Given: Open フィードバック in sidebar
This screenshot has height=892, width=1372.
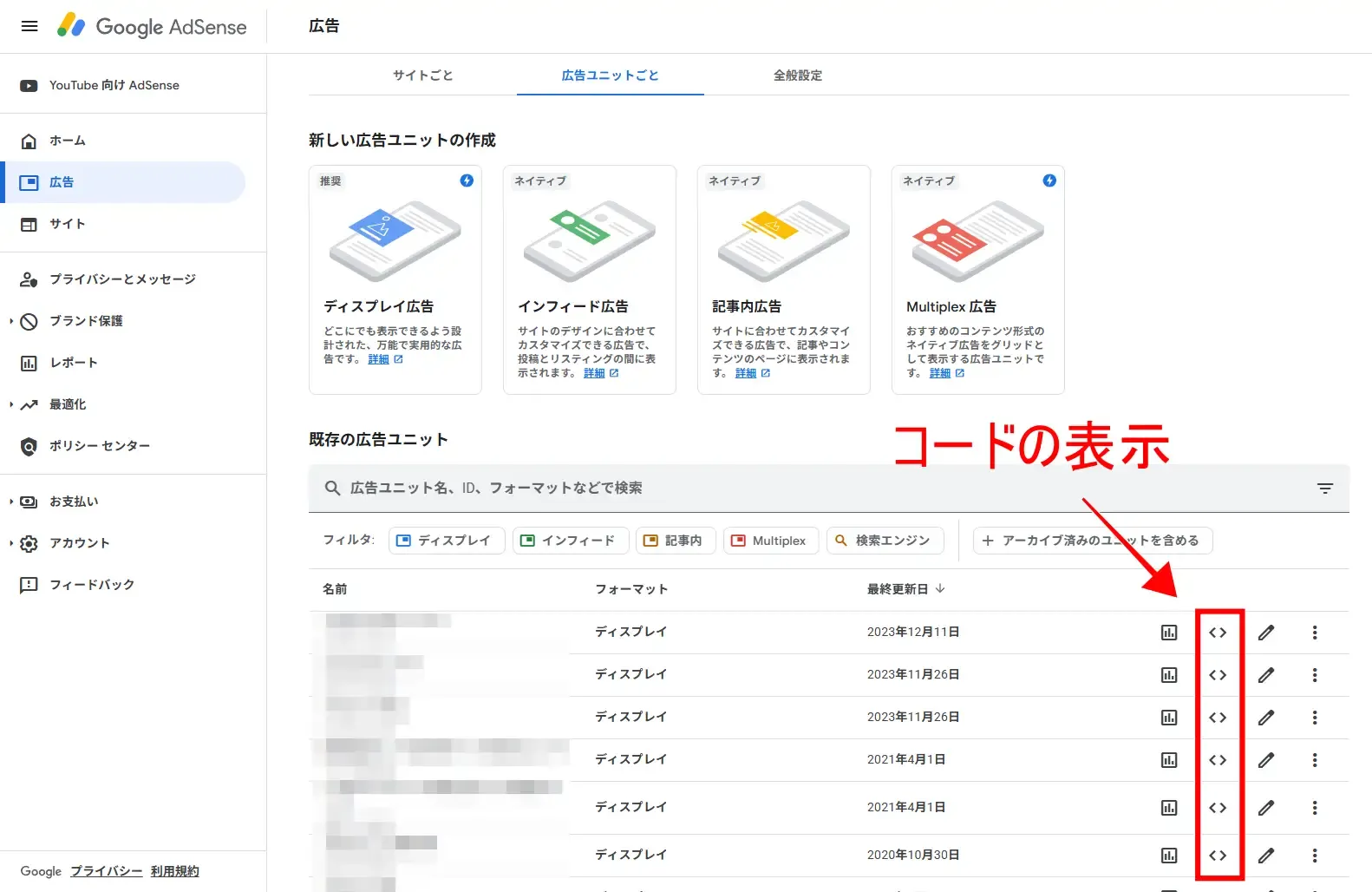Looking at the screenshot, I should coord(91,585).
